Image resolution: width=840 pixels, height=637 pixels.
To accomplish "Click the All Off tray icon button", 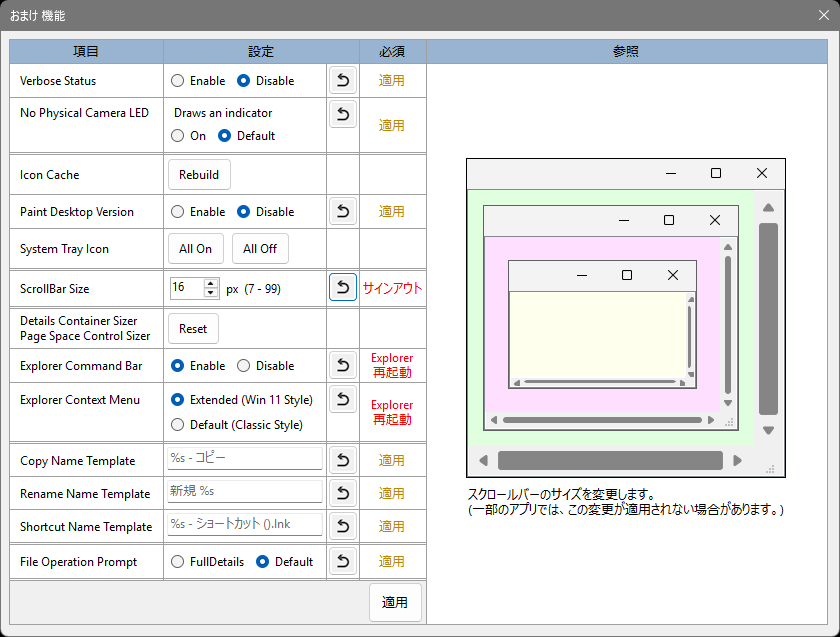I will [x=260, y=249].
